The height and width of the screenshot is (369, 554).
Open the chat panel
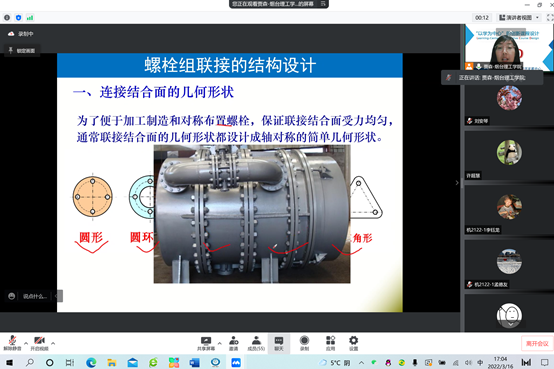pyautogui.click(x=279, y=343)
